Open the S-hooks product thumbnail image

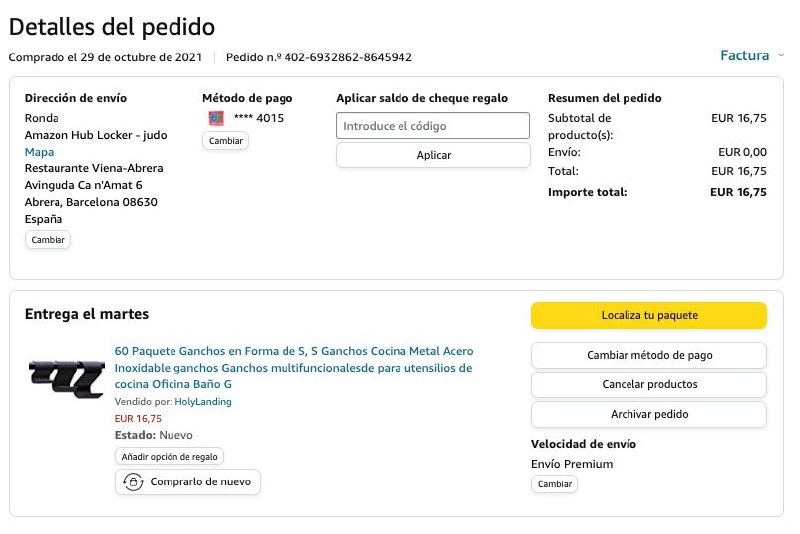pos(67,375)
